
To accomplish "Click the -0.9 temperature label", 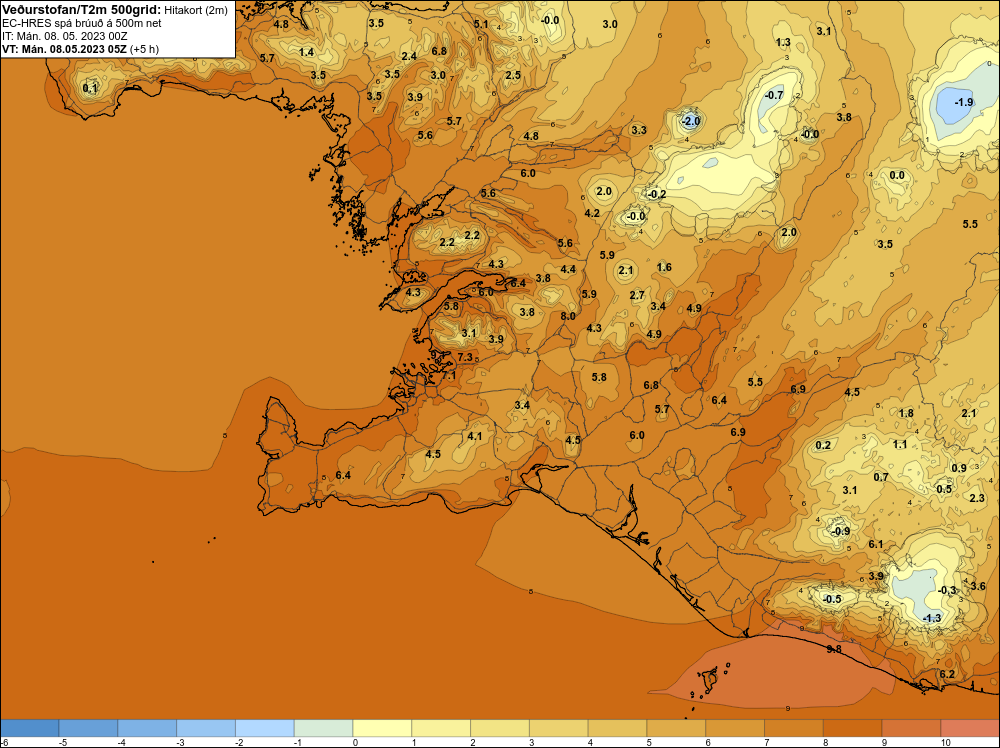I will [x=841, y=531].
